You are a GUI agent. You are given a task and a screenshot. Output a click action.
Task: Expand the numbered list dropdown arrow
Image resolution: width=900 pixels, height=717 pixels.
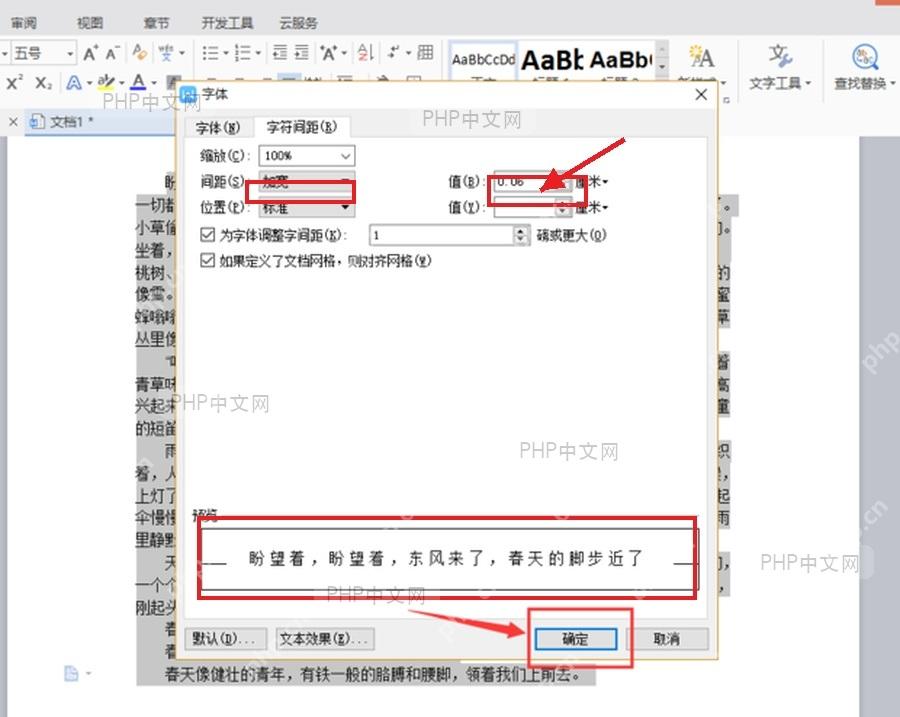(x=258, y=53)
